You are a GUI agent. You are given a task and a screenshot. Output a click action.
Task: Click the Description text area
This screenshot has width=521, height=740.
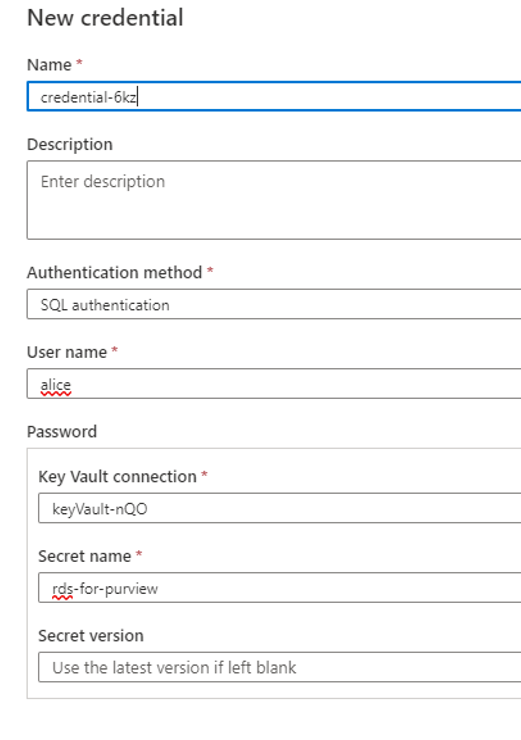[x=274, y=200]
